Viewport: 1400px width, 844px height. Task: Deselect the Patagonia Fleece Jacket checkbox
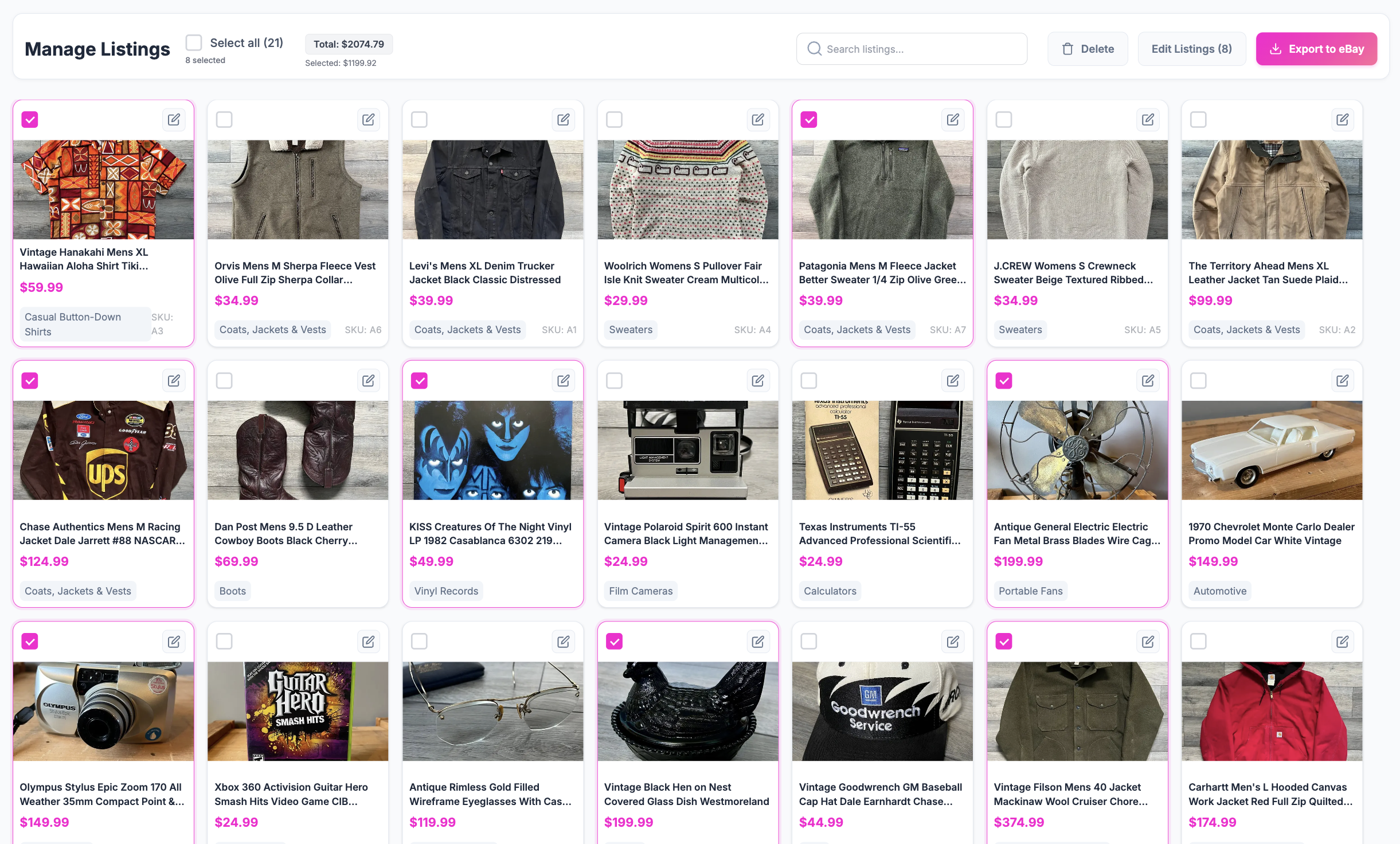(x=809, y=119)
